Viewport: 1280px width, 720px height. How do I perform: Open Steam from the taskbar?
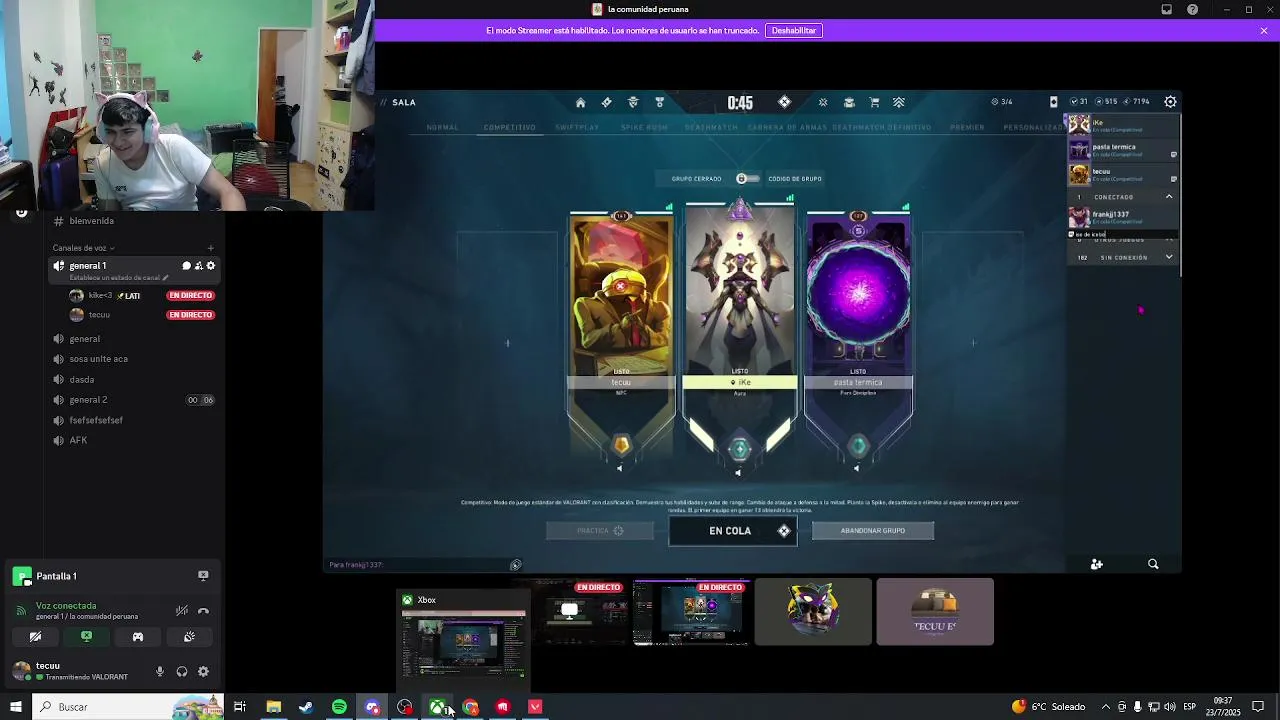[x=306, y=707]
